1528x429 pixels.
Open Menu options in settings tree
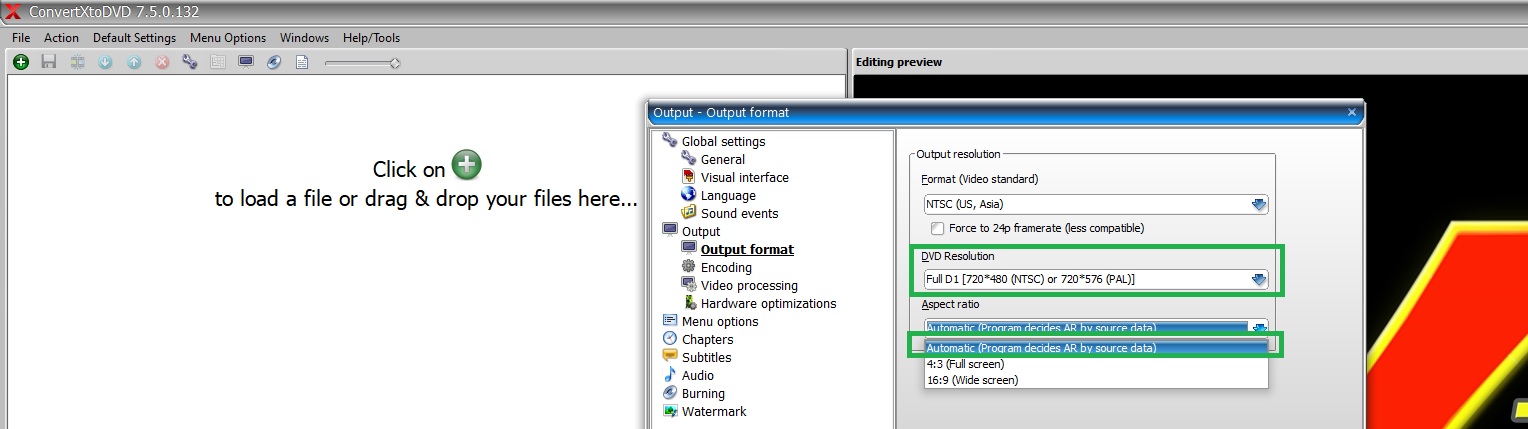[720, 321]
